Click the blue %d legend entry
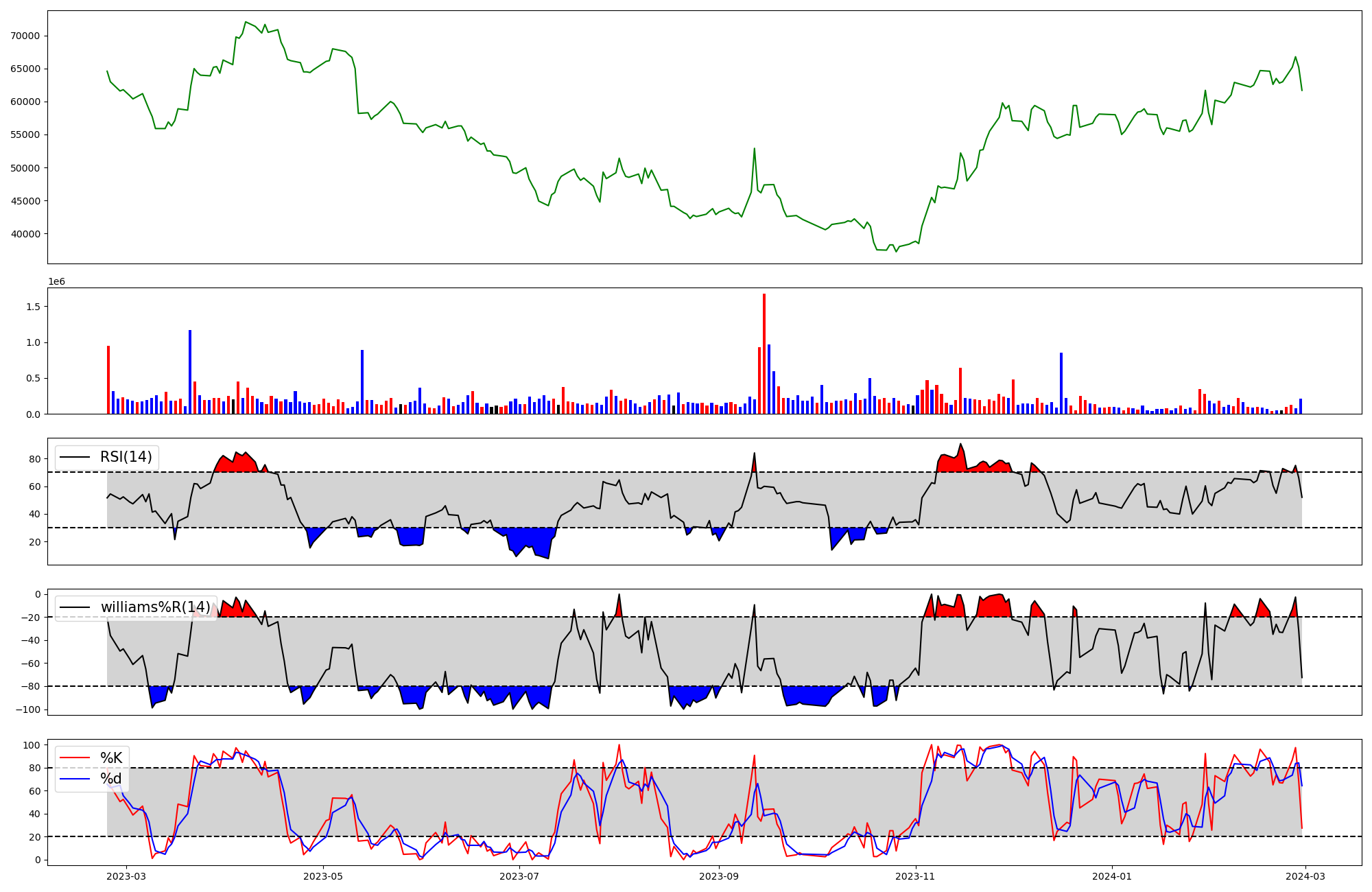1372x892 pixels. tap(110, 778)
